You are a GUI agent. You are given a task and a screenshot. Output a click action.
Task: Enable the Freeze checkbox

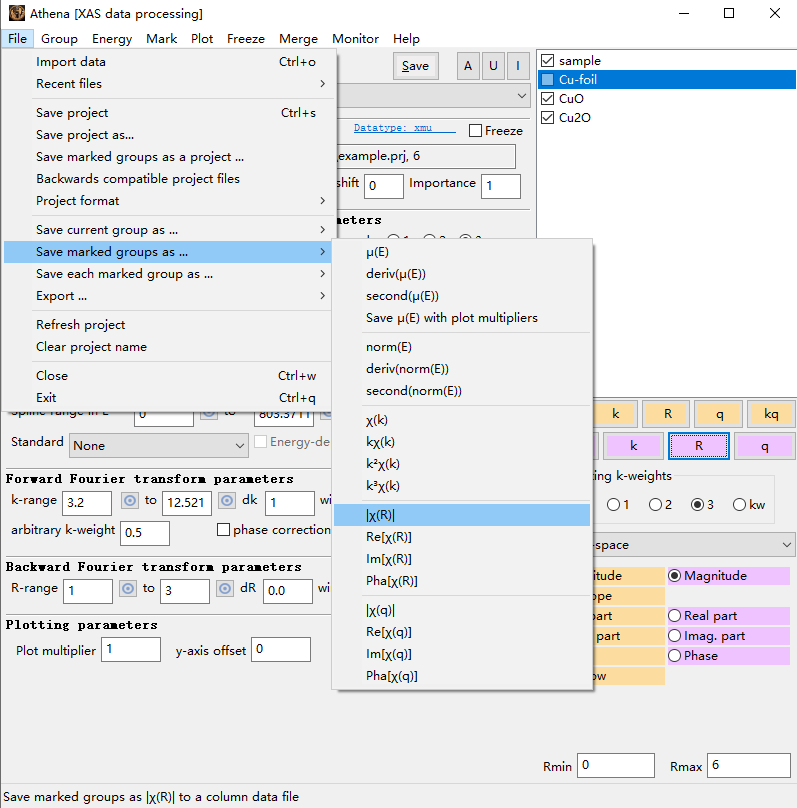476,131
